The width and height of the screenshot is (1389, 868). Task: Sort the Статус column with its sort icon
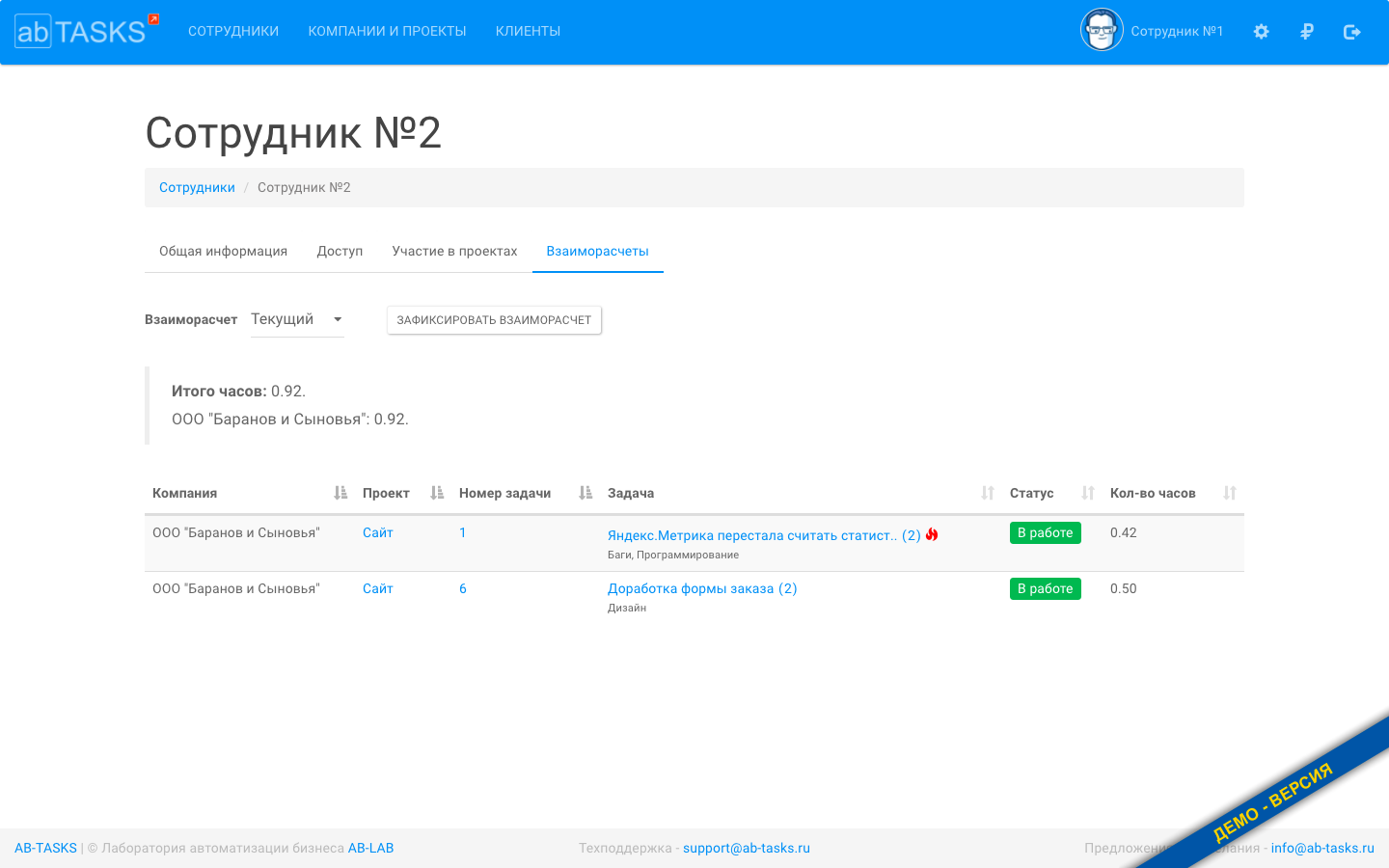[1086, 493]
